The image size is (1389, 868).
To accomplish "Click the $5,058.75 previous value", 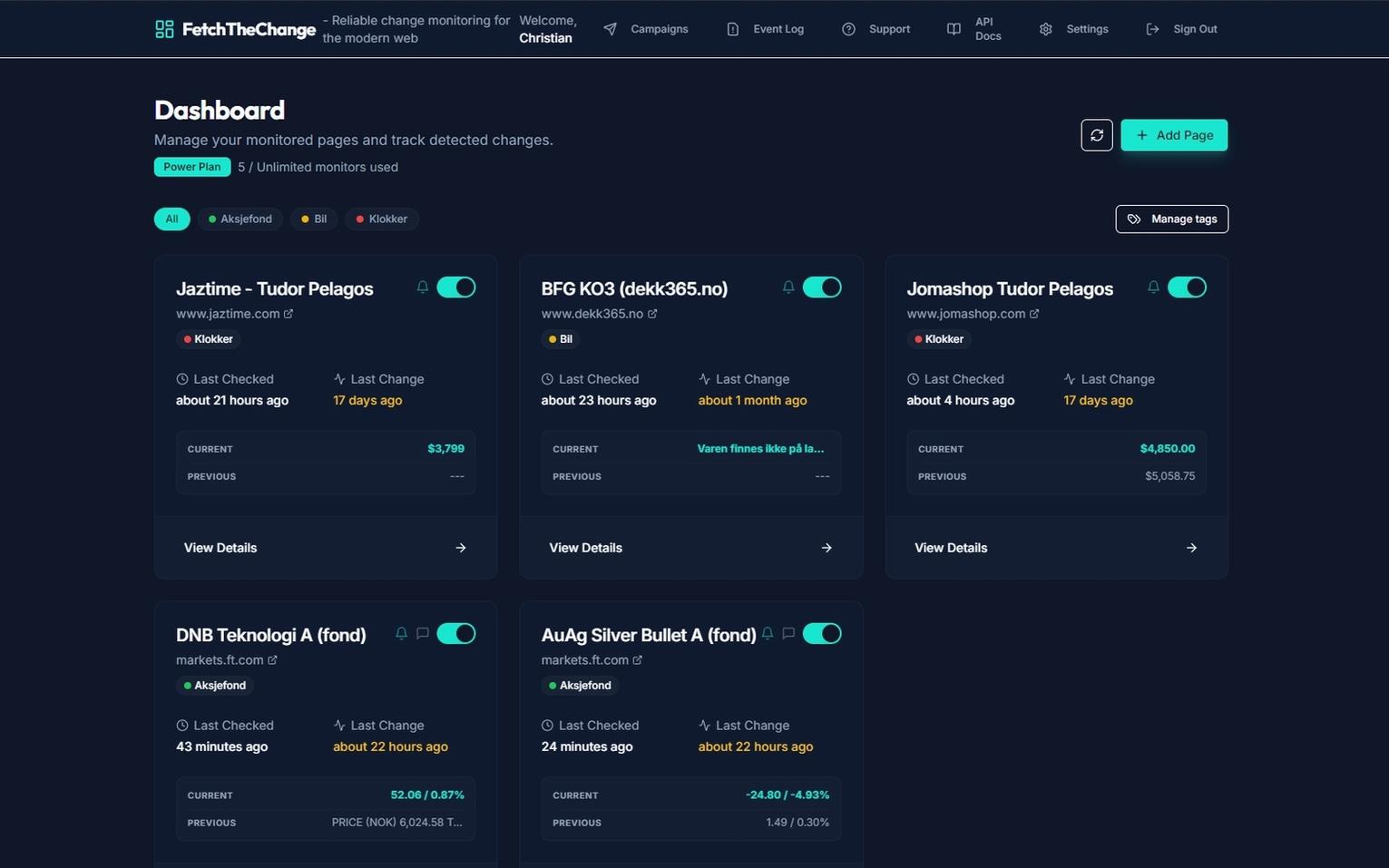I will [x=1169, y=476].
